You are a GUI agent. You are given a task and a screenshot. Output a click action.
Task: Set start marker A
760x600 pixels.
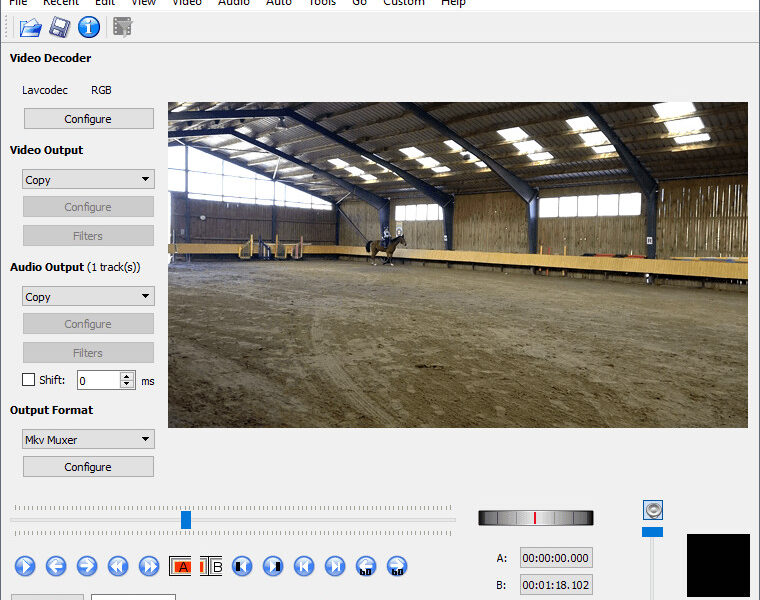180,566
